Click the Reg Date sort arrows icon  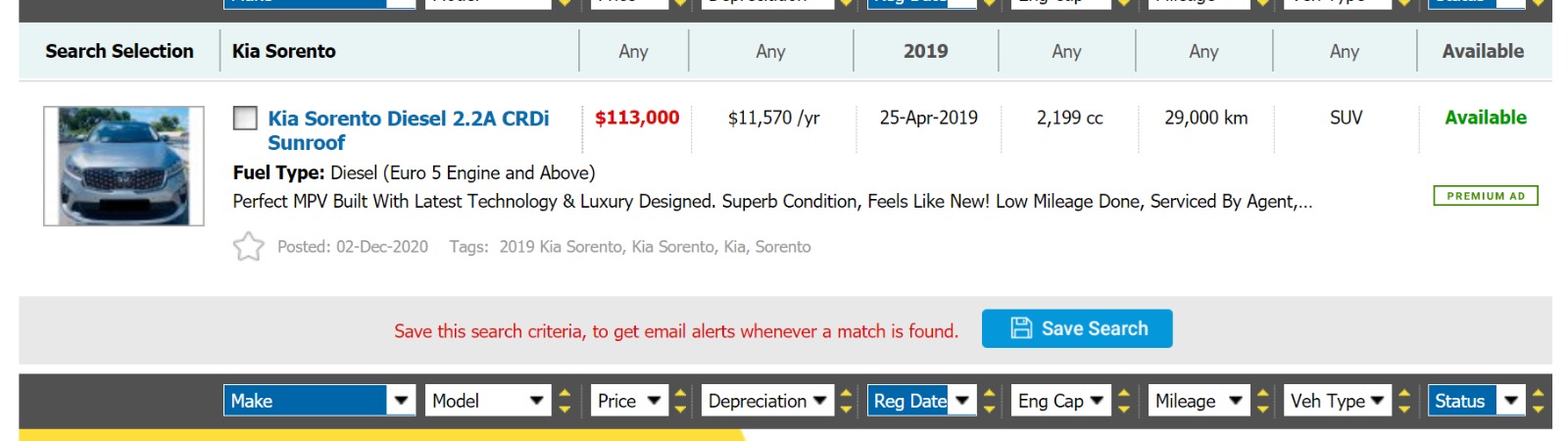[990, 401]
